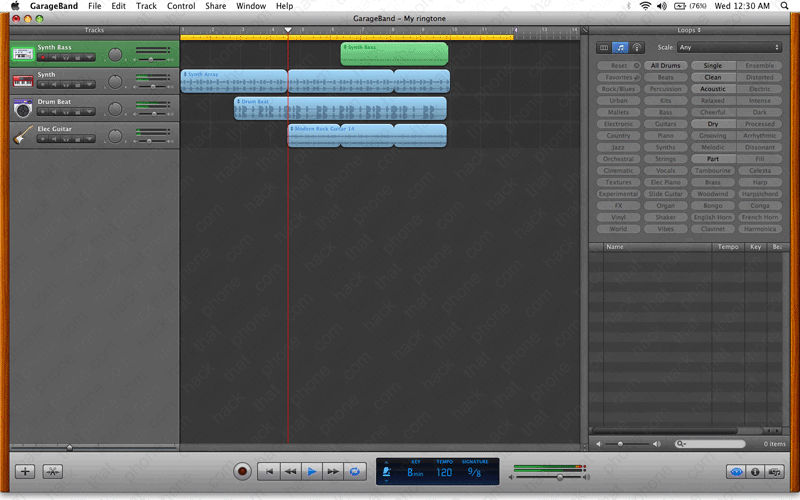Expand automation arrow on Synth Bass track
800x500 pixels.
[91, 57]
